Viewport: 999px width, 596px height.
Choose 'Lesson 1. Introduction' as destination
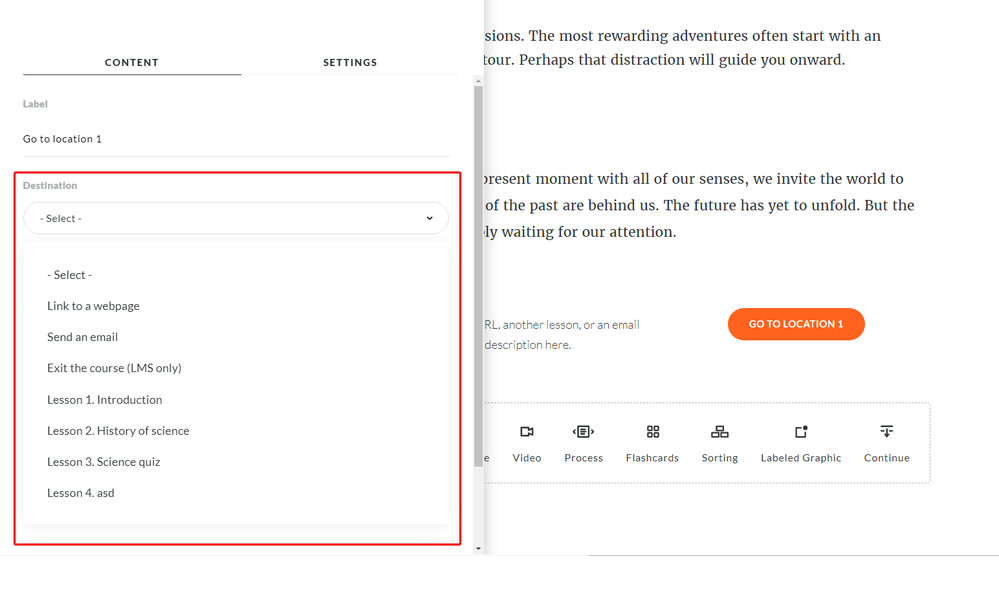[104, 399]
